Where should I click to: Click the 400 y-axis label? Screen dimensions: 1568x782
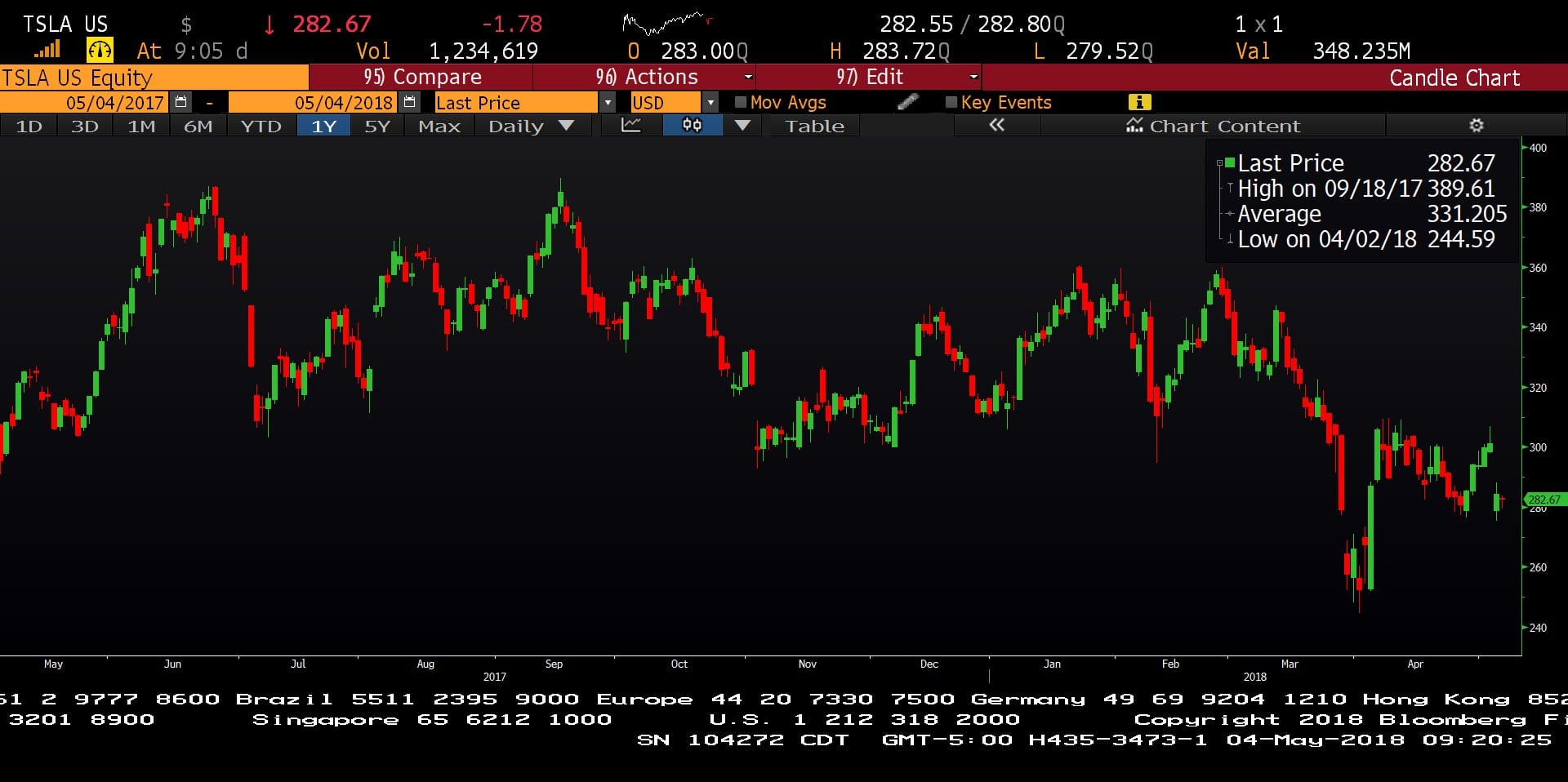pyautogui.click(x=1538, y=148)
